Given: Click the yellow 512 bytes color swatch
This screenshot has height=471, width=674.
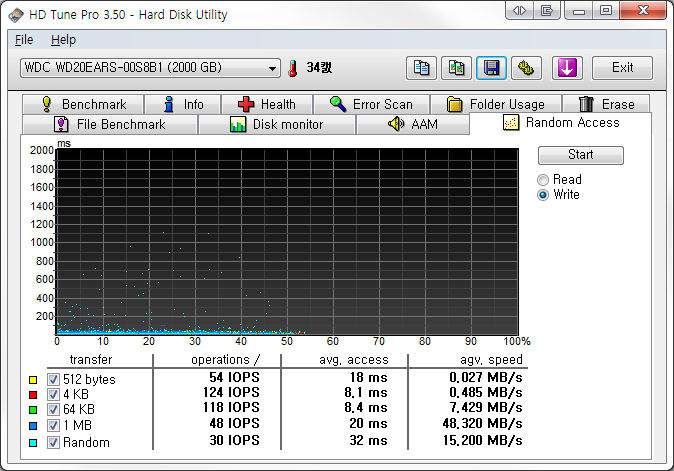Looking at the screenshot, I should tap(33, 380).
